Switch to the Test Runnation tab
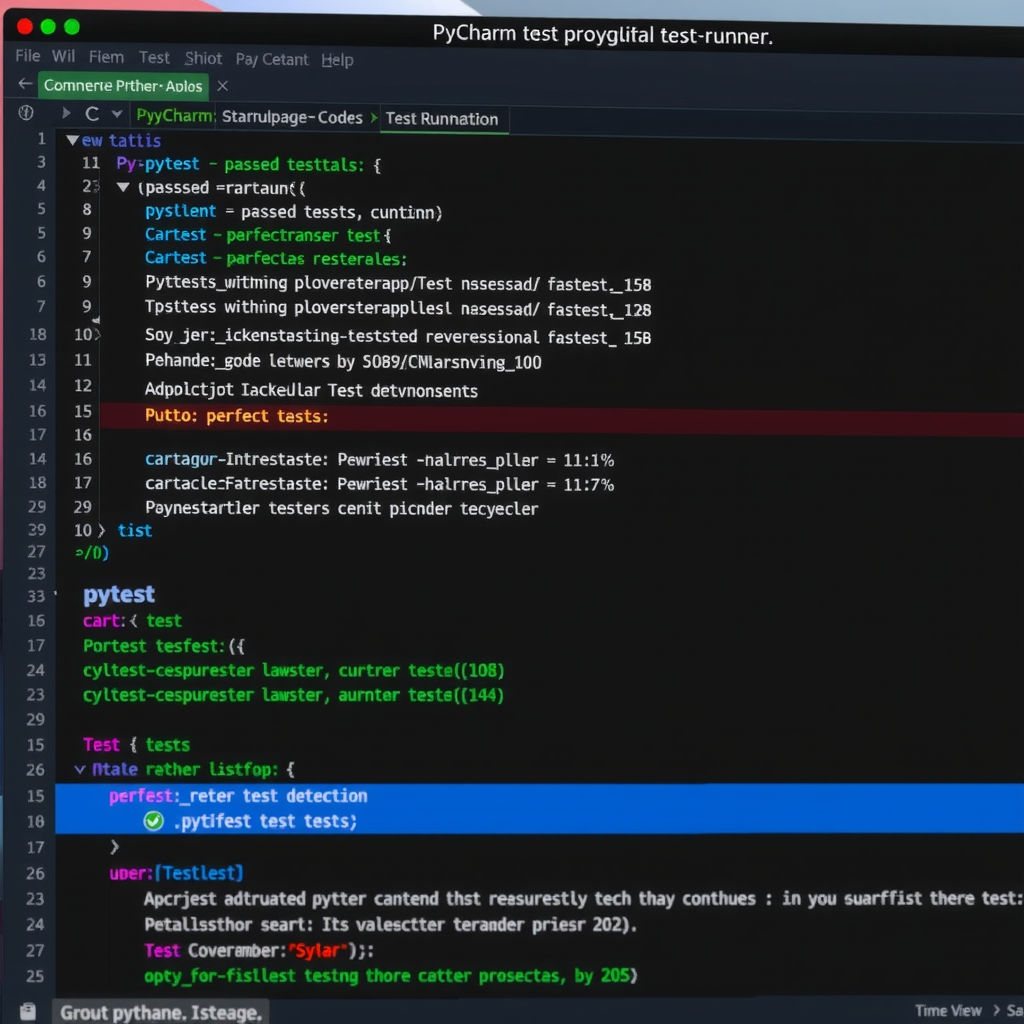 point(443,118)
